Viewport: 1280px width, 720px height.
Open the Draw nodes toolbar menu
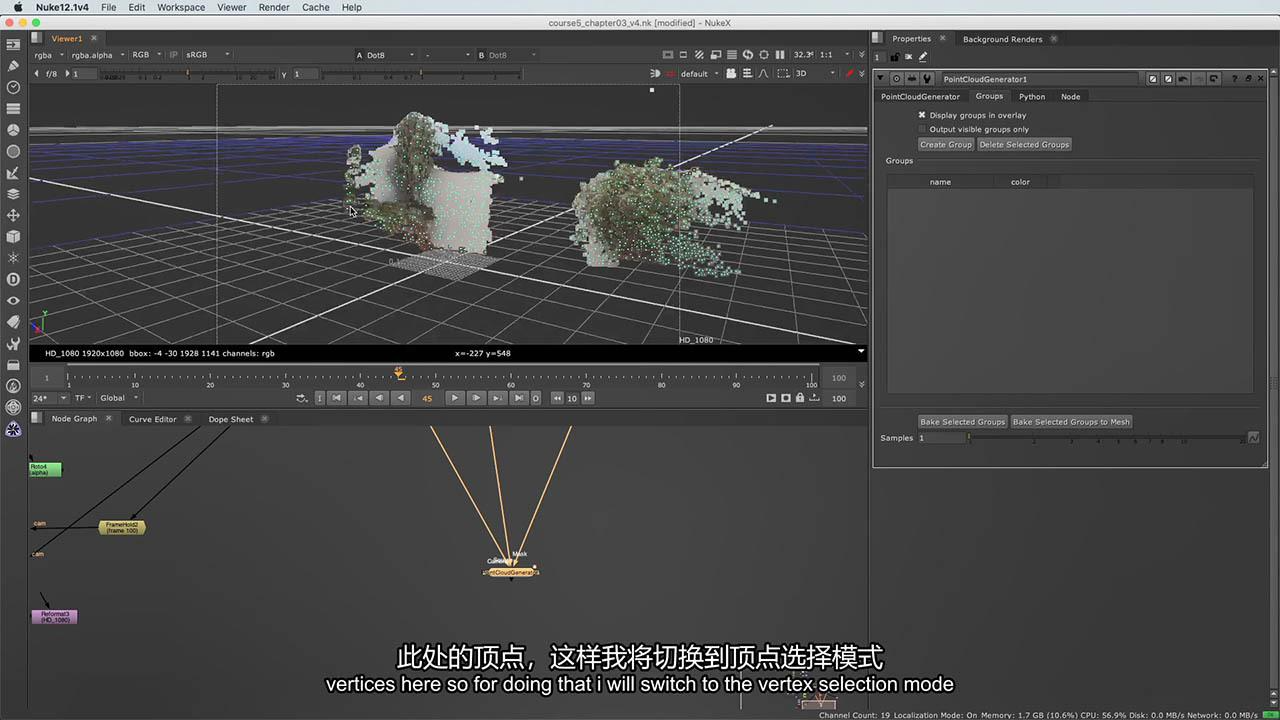pos(13,66)
